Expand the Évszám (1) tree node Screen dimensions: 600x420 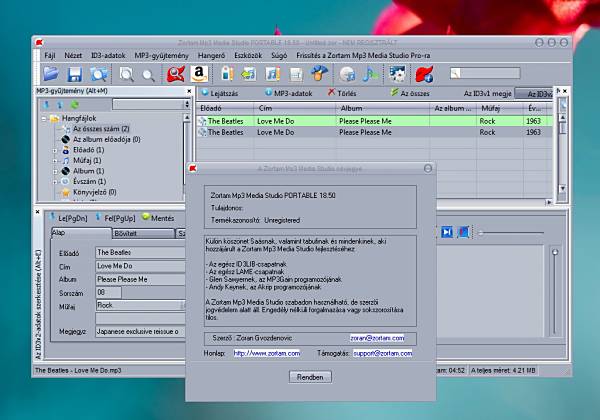pyautogui.click(x=55, y=182)
